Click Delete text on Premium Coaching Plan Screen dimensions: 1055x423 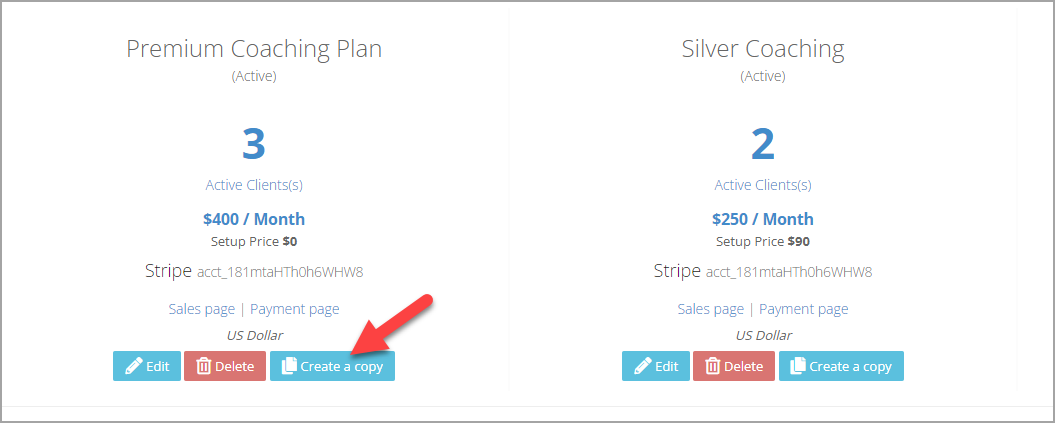[235, 367]
